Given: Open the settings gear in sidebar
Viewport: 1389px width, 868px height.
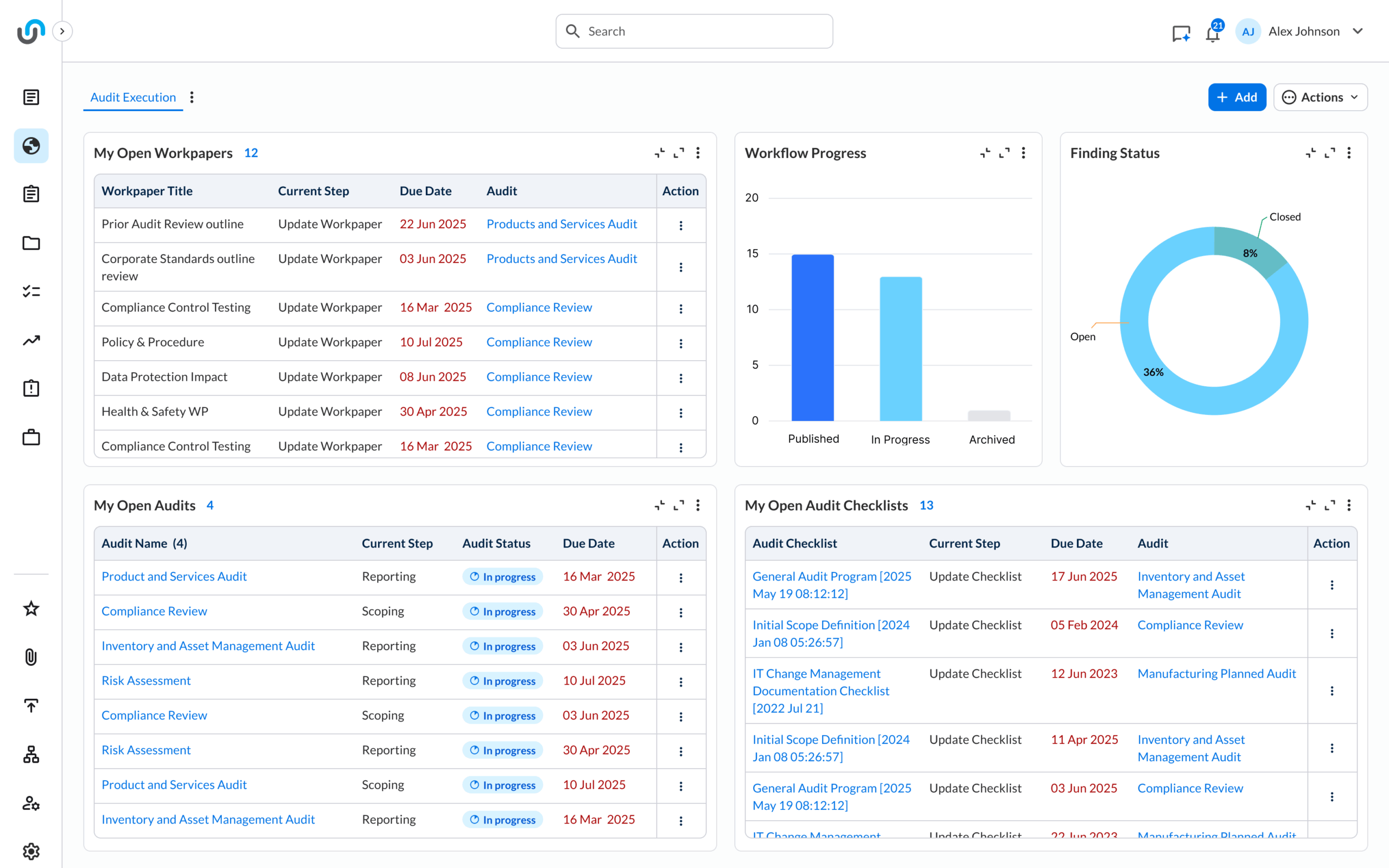Looking at the screenshot, I should click(31, 851).
